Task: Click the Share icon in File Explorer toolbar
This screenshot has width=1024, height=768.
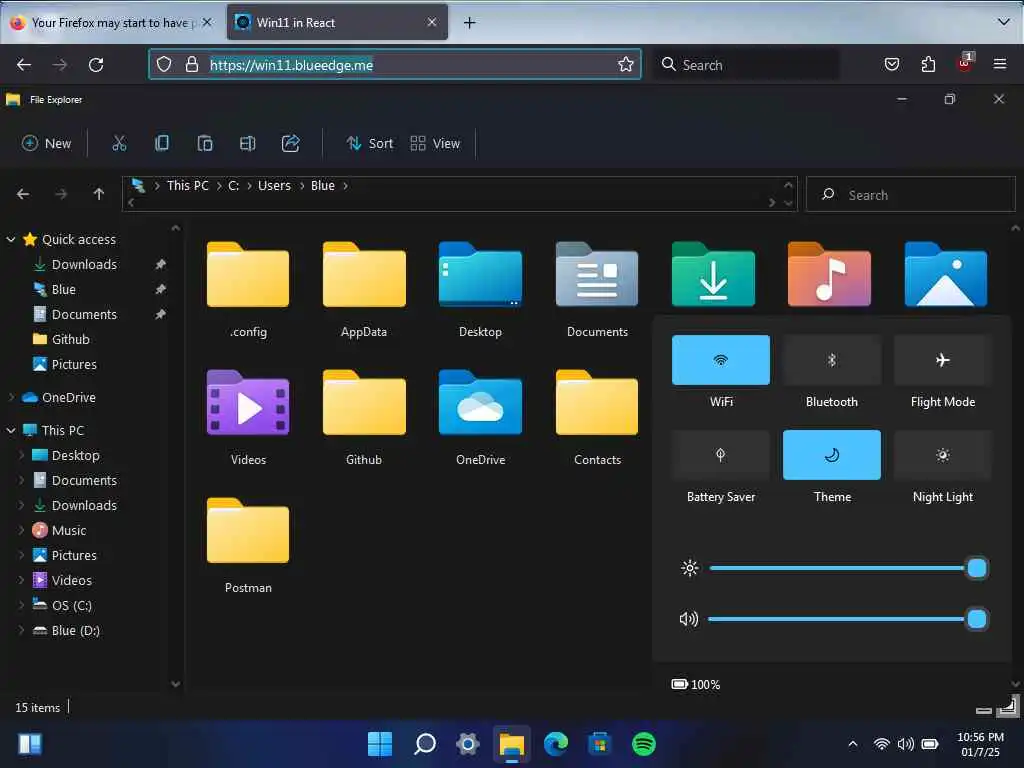Action: (x=291, y=143)
